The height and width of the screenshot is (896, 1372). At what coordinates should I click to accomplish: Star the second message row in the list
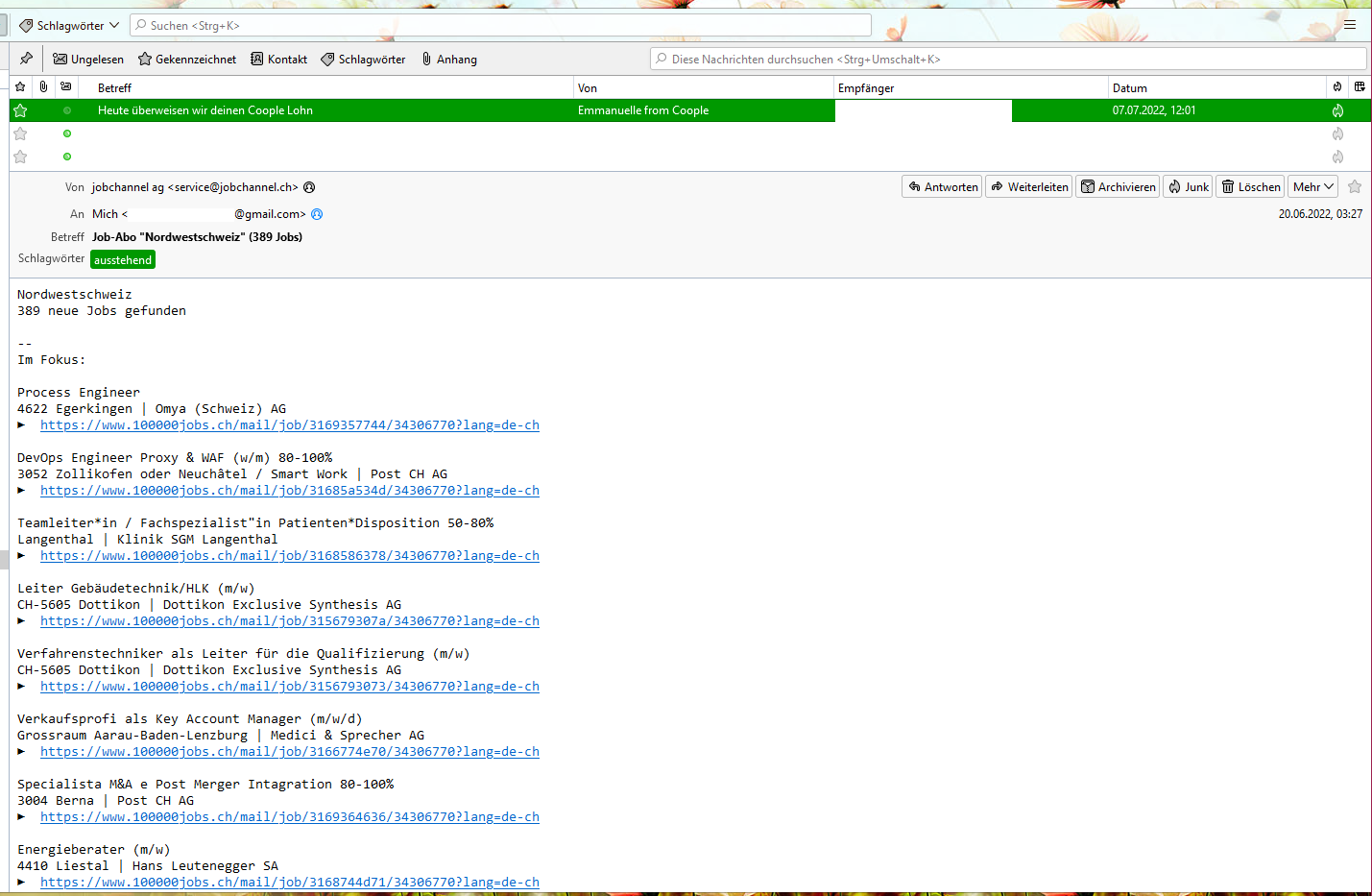[20, 133]
